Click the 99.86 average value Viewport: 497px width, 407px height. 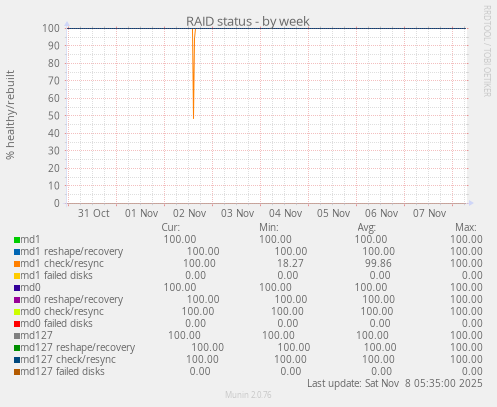[378, 263]
